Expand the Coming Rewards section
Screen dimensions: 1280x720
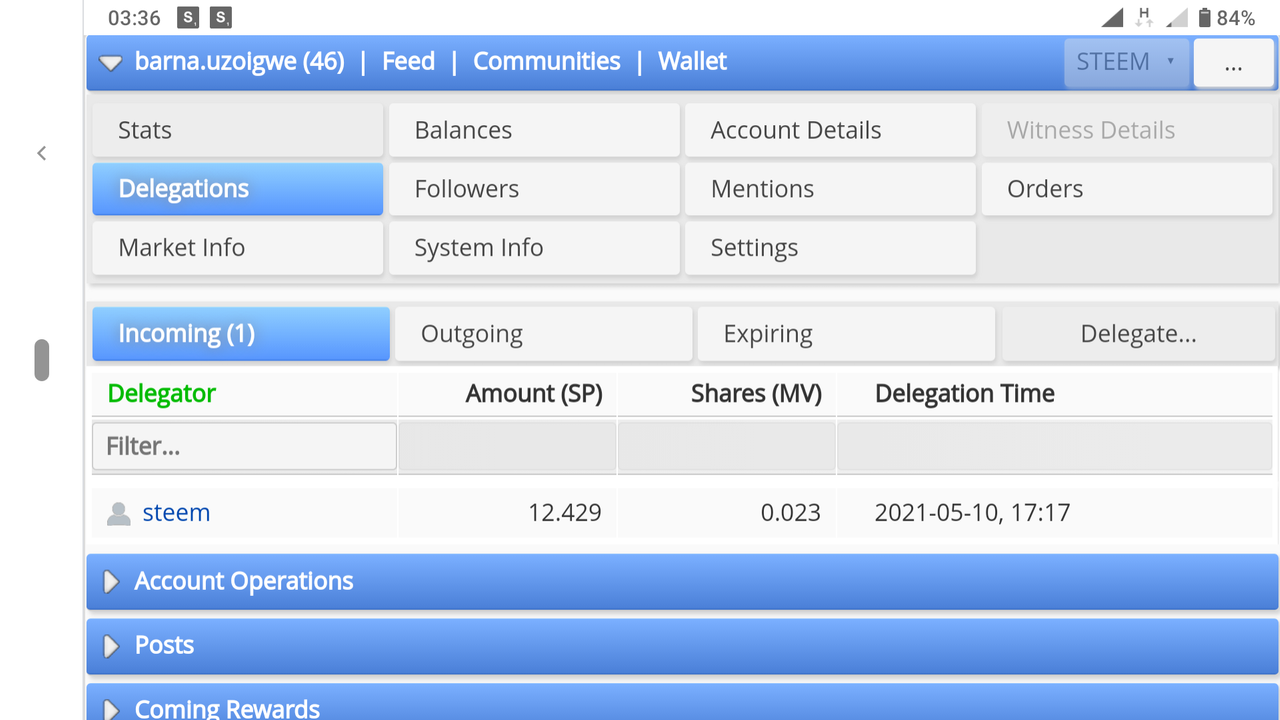(682, 702)
